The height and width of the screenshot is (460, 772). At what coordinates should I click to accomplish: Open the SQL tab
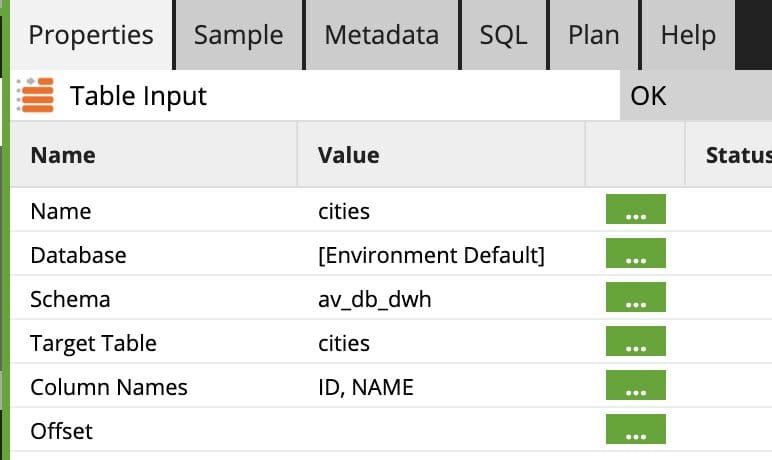tap(503, 36)
